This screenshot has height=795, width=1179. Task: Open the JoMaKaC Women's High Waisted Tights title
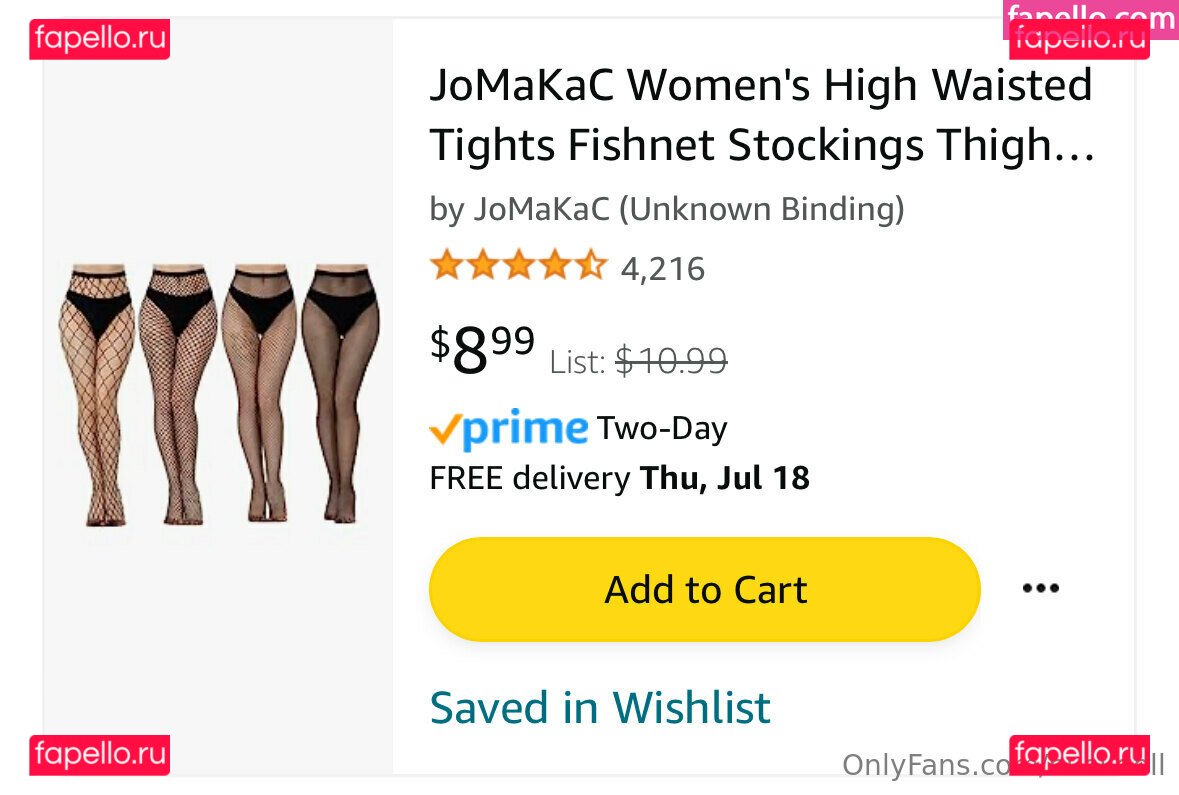(761, 115)
